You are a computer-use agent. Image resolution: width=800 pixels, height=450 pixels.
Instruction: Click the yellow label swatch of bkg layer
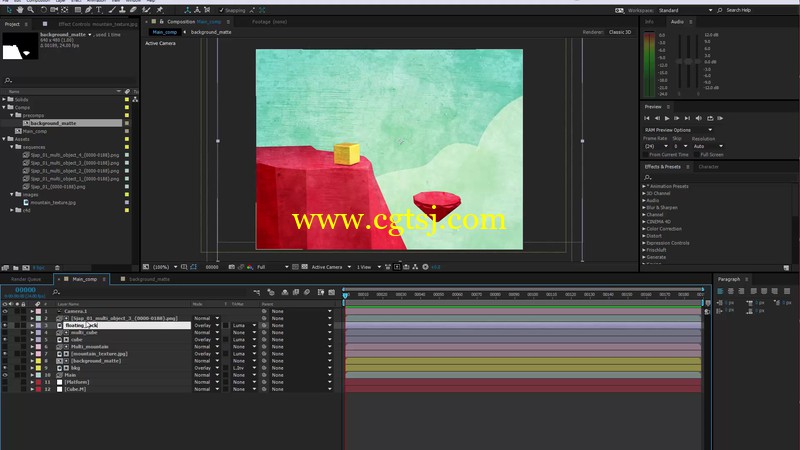click(x=38, y=368)
